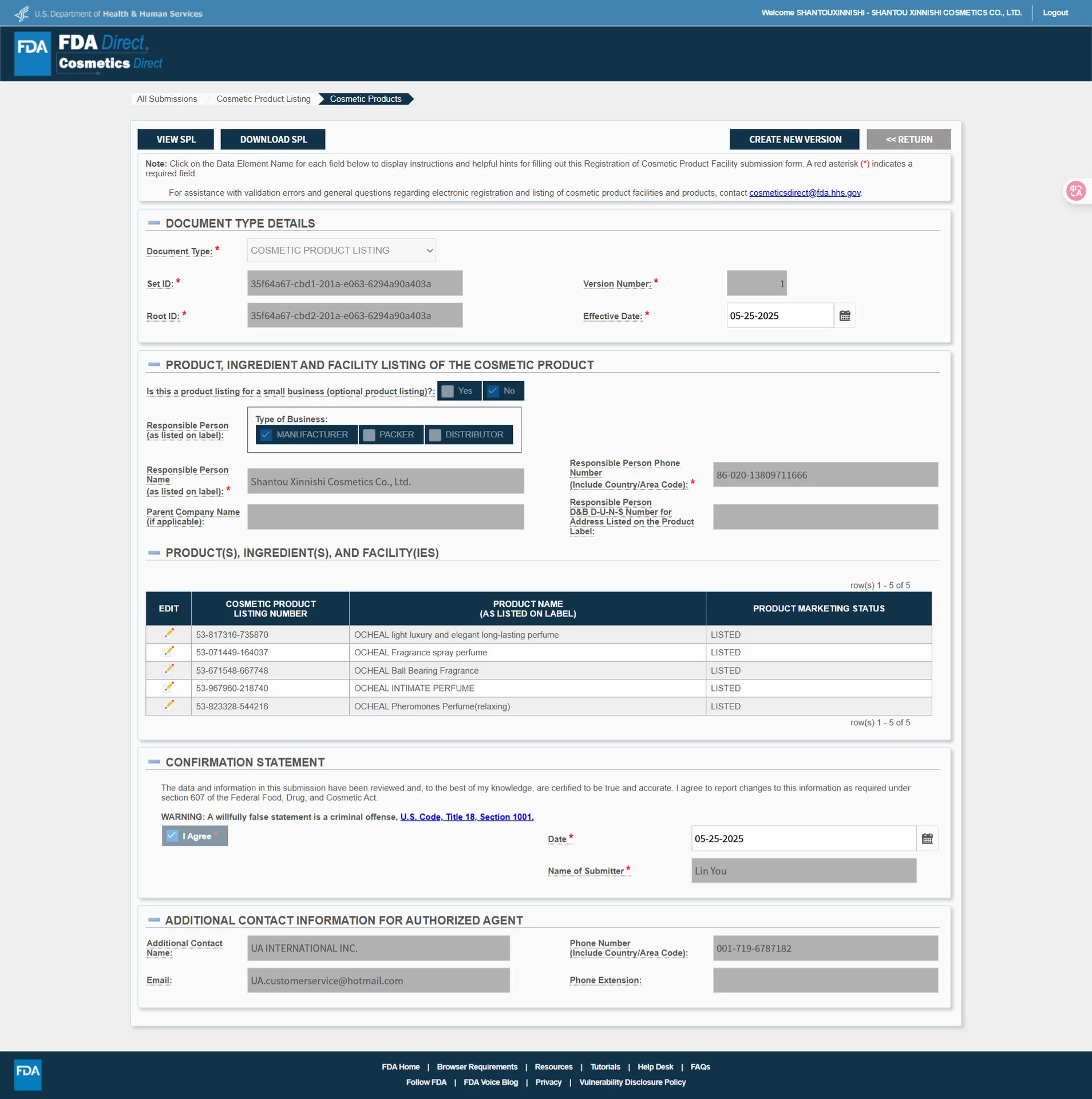Screen dimensions: 1092x1099
Task: Click the Root ID field
Action: click(355, 315)
